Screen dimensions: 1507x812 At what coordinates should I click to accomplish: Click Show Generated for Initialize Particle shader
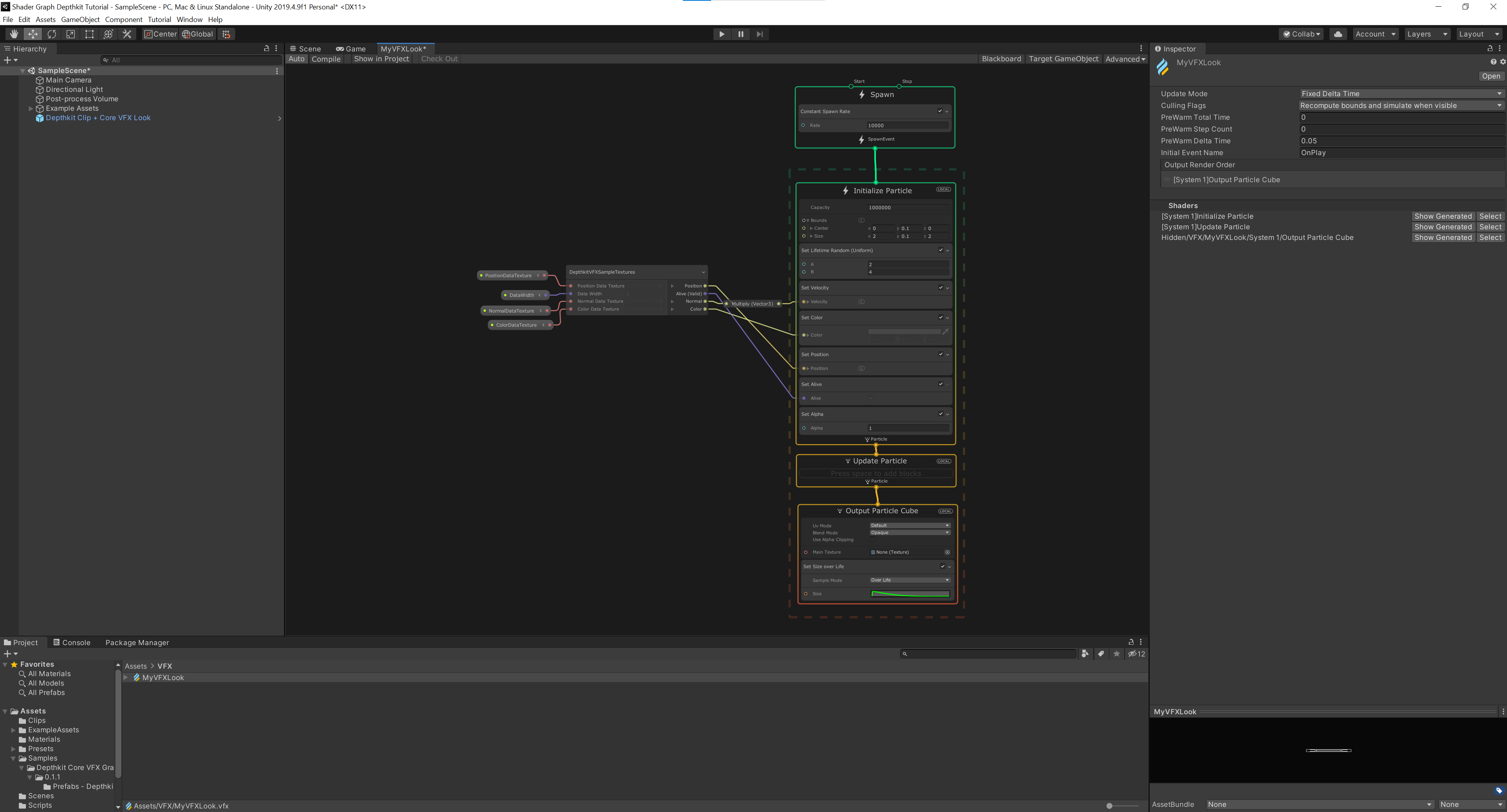pos(1443,216)
